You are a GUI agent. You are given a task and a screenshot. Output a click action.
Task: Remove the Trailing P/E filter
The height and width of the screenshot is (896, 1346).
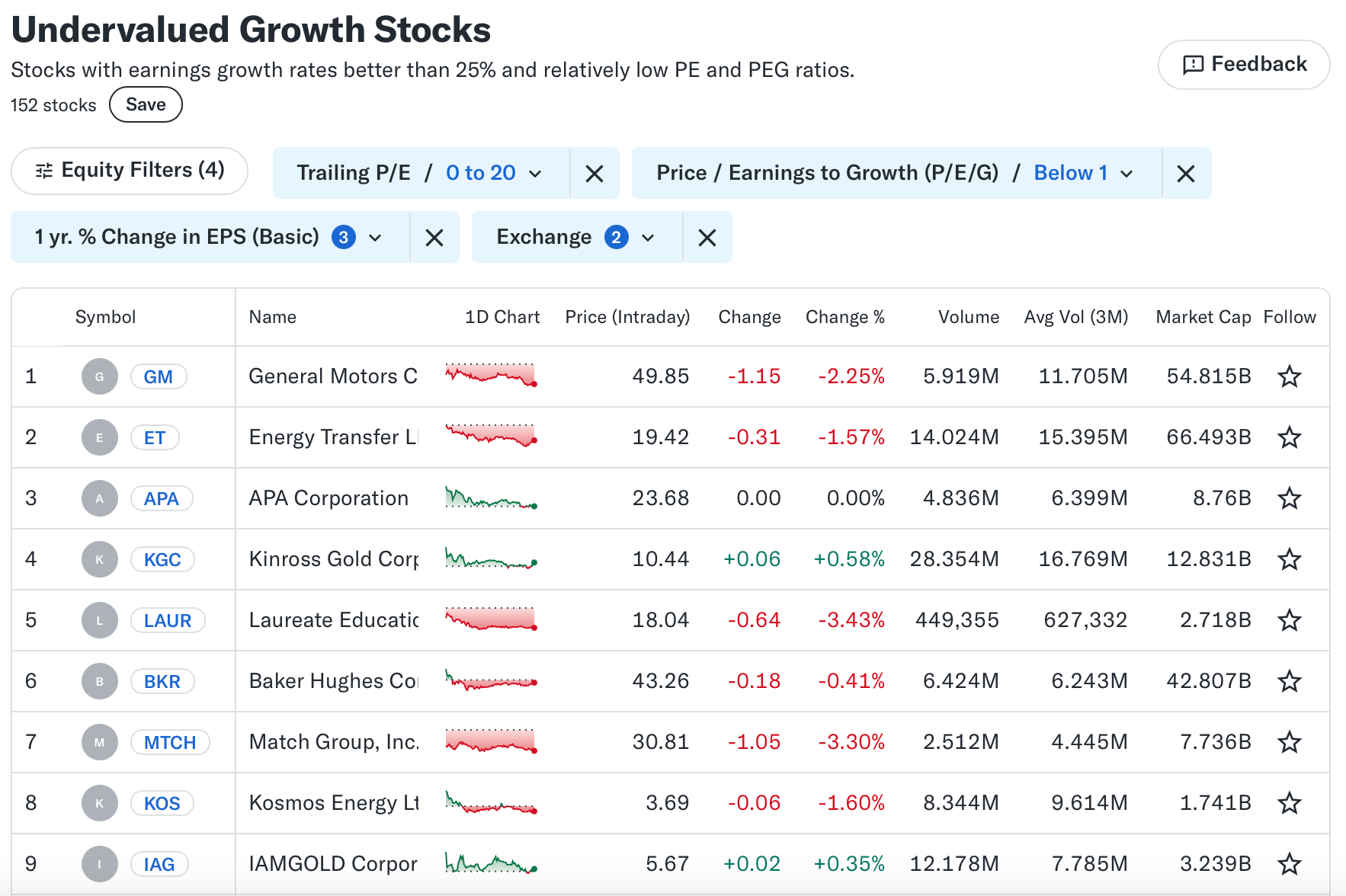tap(594, 174)
